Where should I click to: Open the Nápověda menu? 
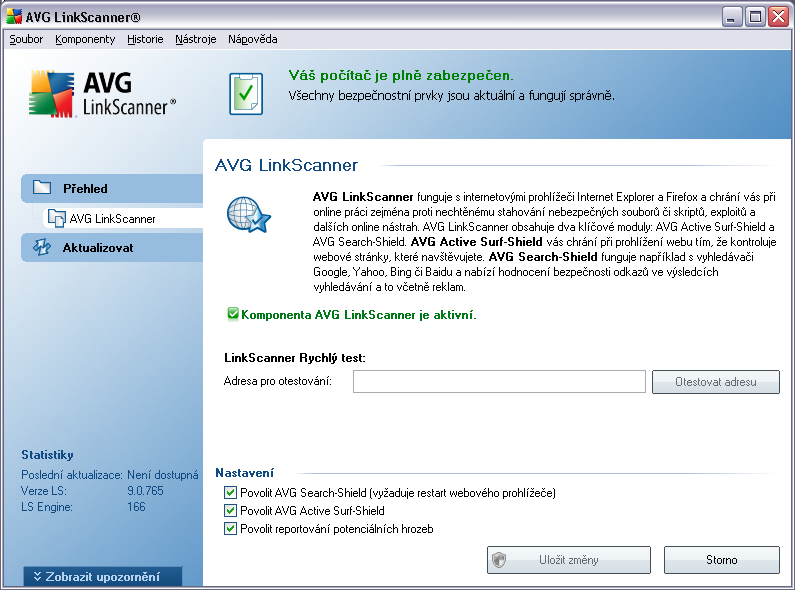[252, 39]
